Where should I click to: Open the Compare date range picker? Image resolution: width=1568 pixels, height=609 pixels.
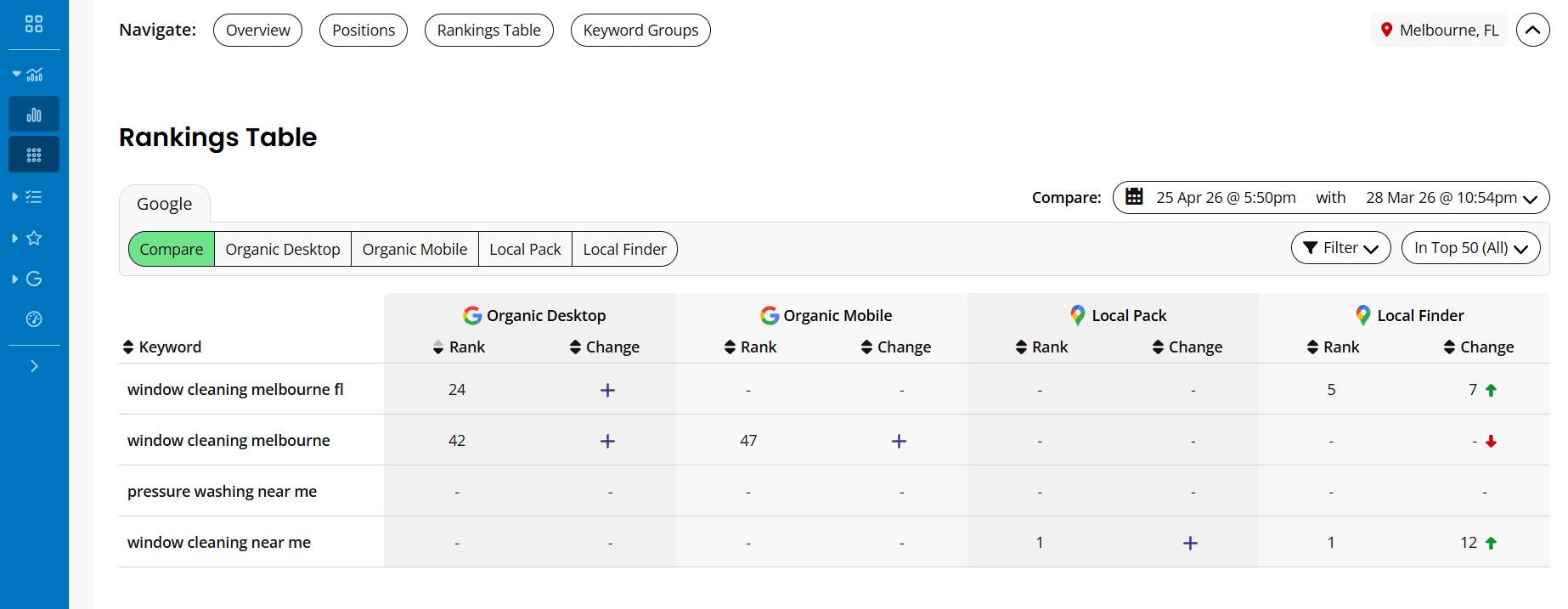1330,198
